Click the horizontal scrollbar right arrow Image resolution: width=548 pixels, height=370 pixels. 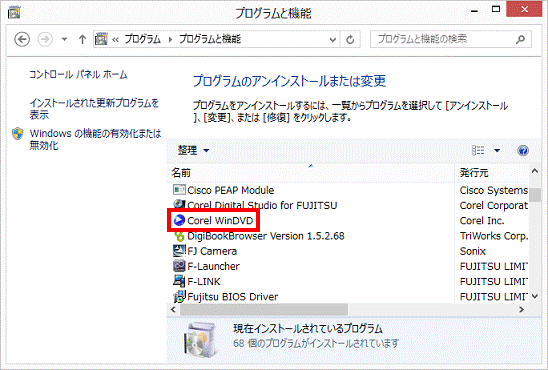pyautogui.click(x=522, y=310)
